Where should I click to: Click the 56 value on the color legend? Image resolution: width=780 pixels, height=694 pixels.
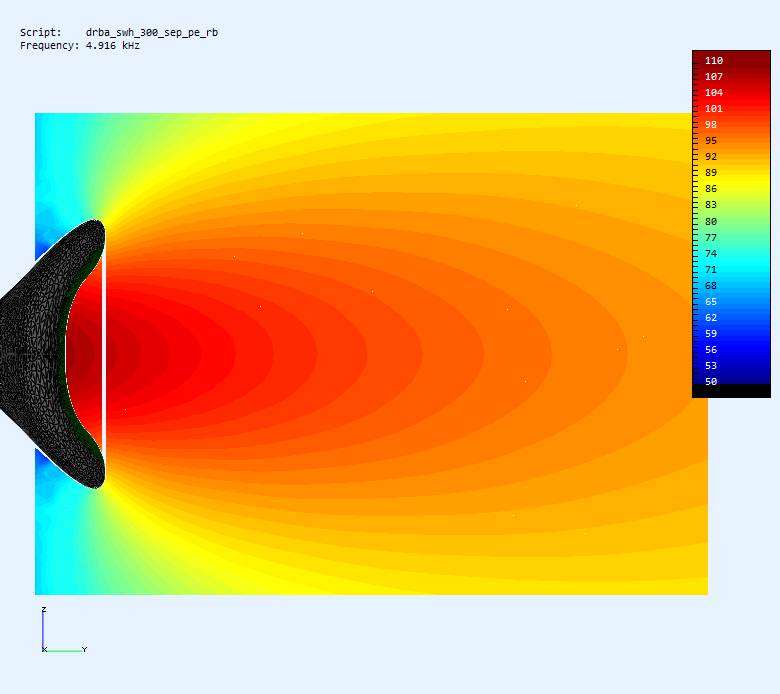(711, 350)
